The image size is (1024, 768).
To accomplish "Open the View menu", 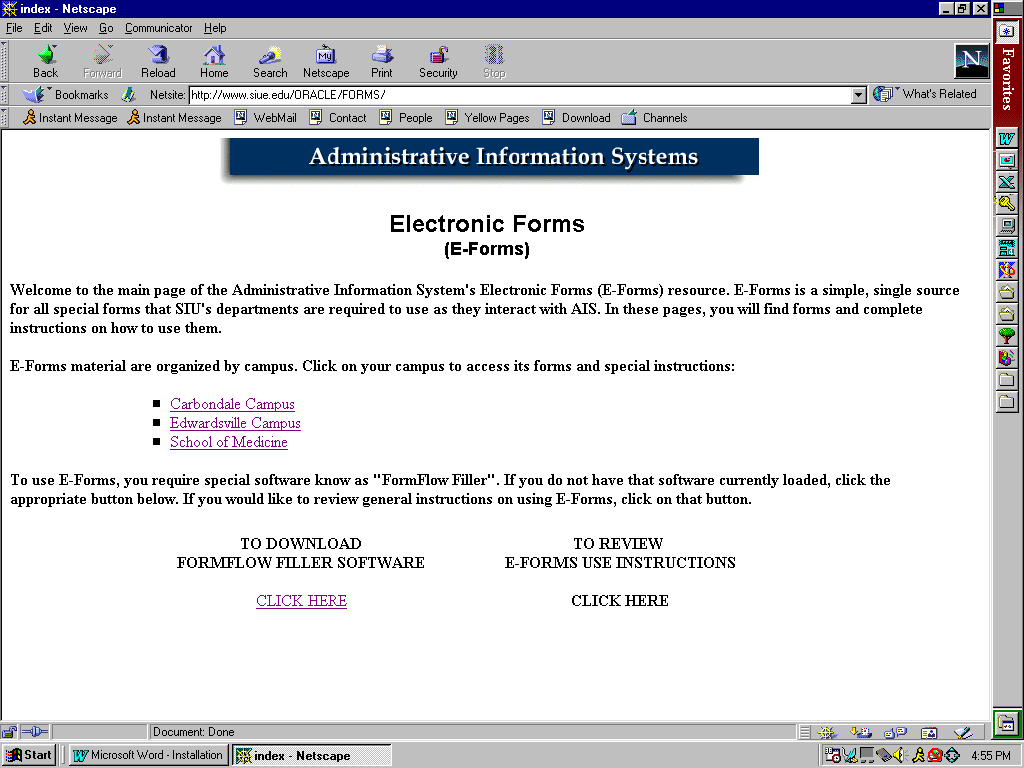I will click(75, 28).
